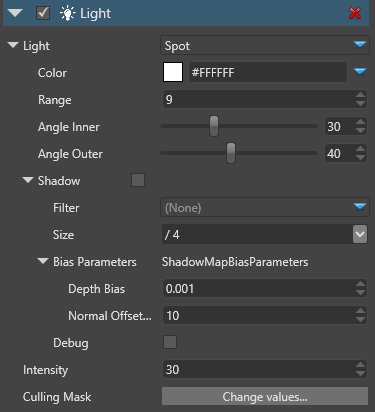Collapse the Bias Parameters section

pos(43,261)
